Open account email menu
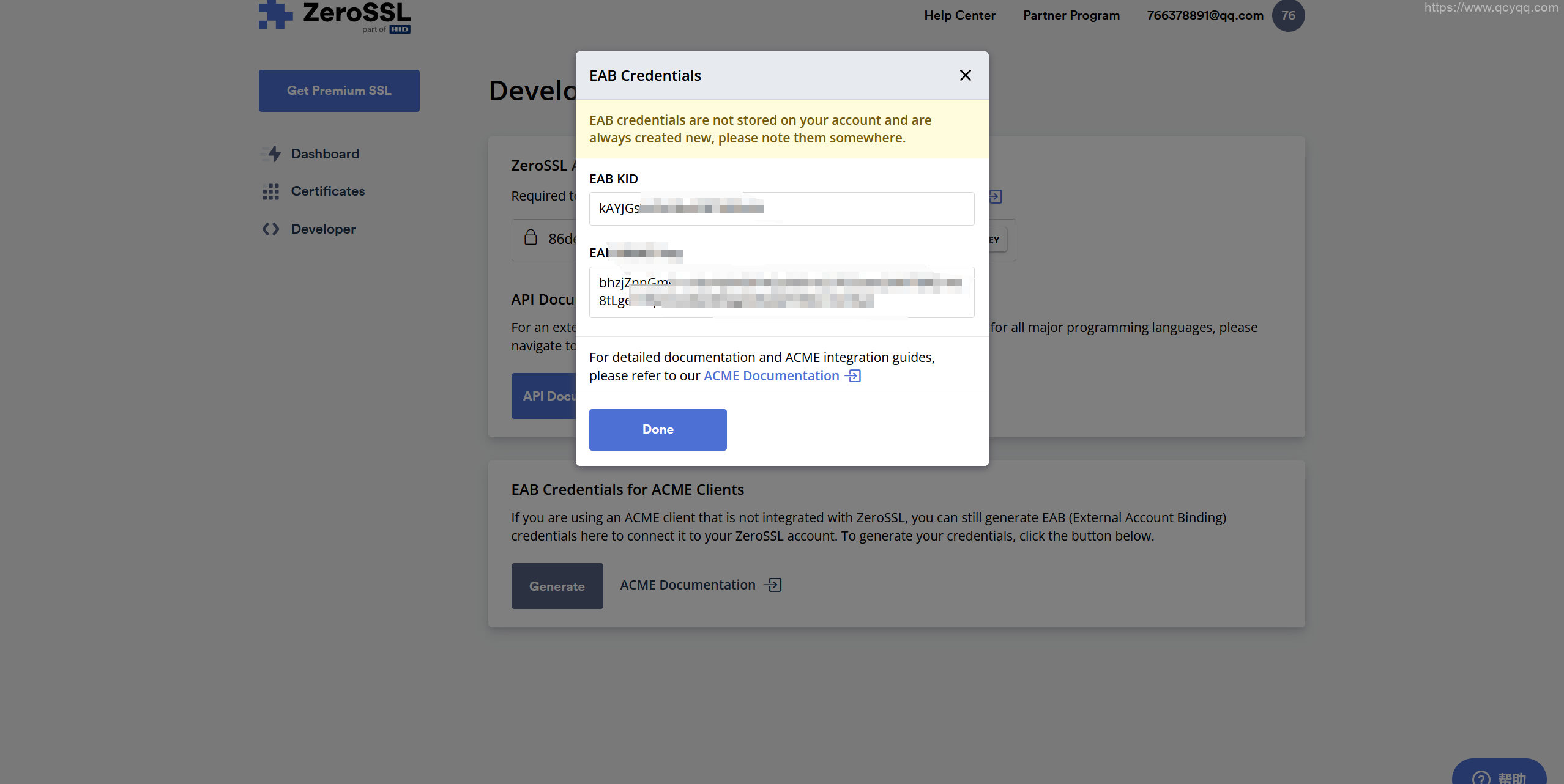The image size is (1564, 784). [x=1205, y=15]
